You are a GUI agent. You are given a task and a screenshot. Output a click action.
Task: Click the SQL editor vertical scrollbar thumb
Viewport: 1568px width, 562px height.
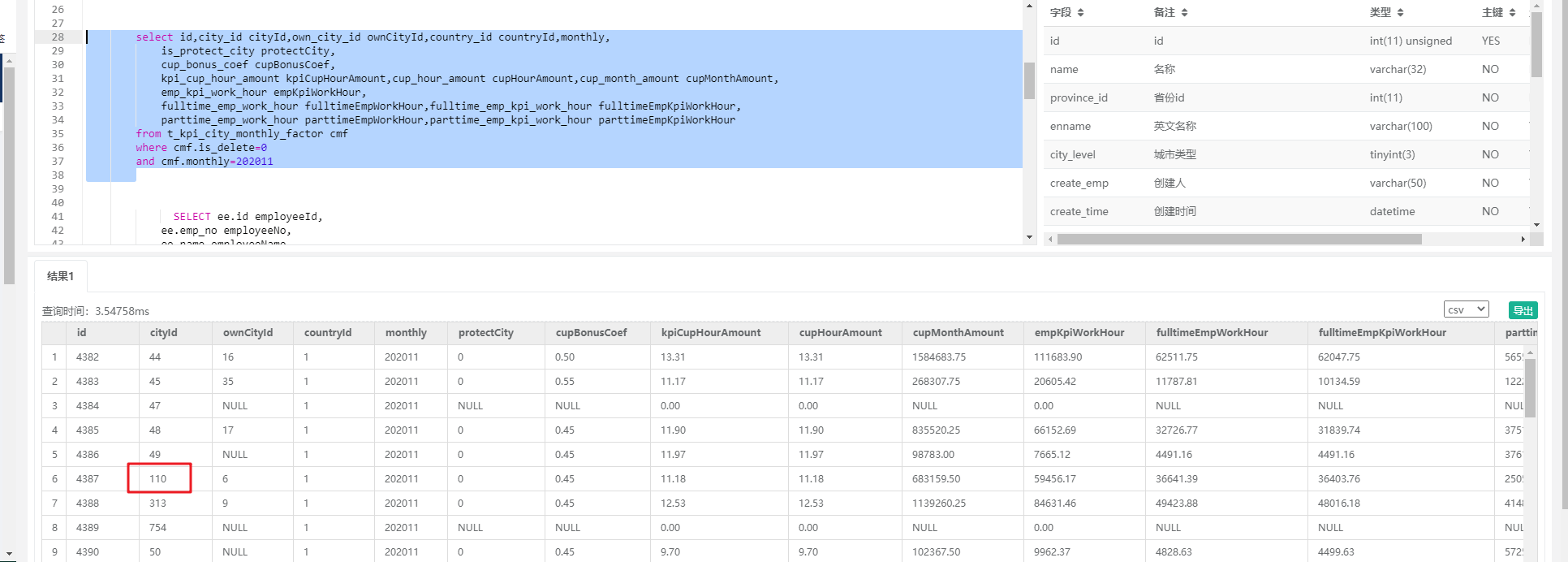click(x=1029, y=80)
